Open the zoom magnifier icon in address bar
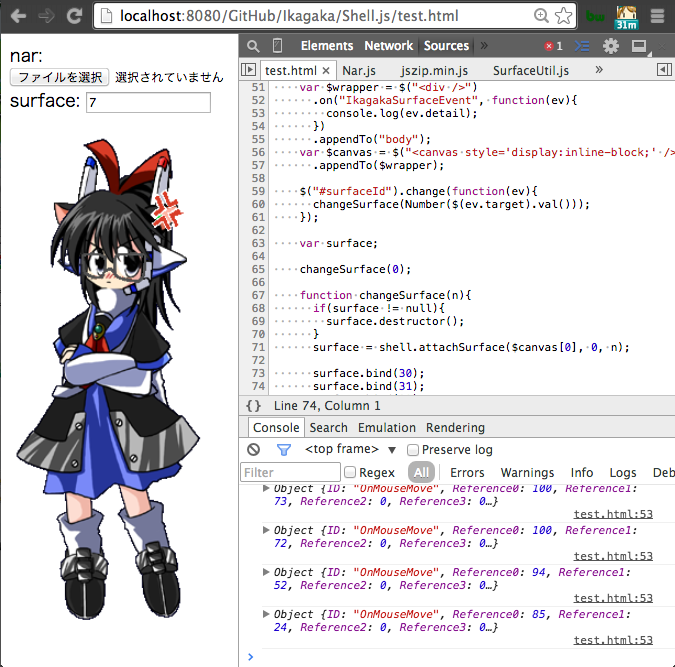The image size is (675, 667). pos(541,16)
